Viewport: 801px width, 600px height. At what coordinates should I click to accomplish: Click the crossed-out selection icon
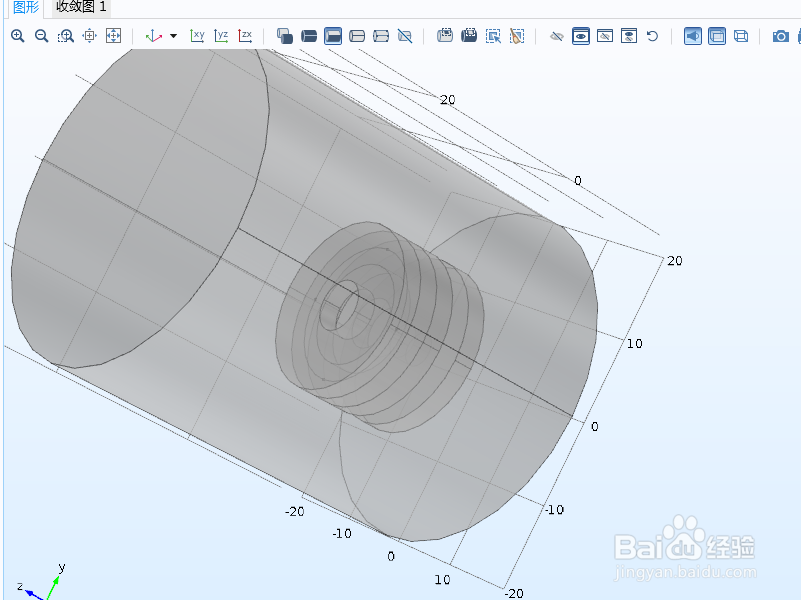[405, 36]
